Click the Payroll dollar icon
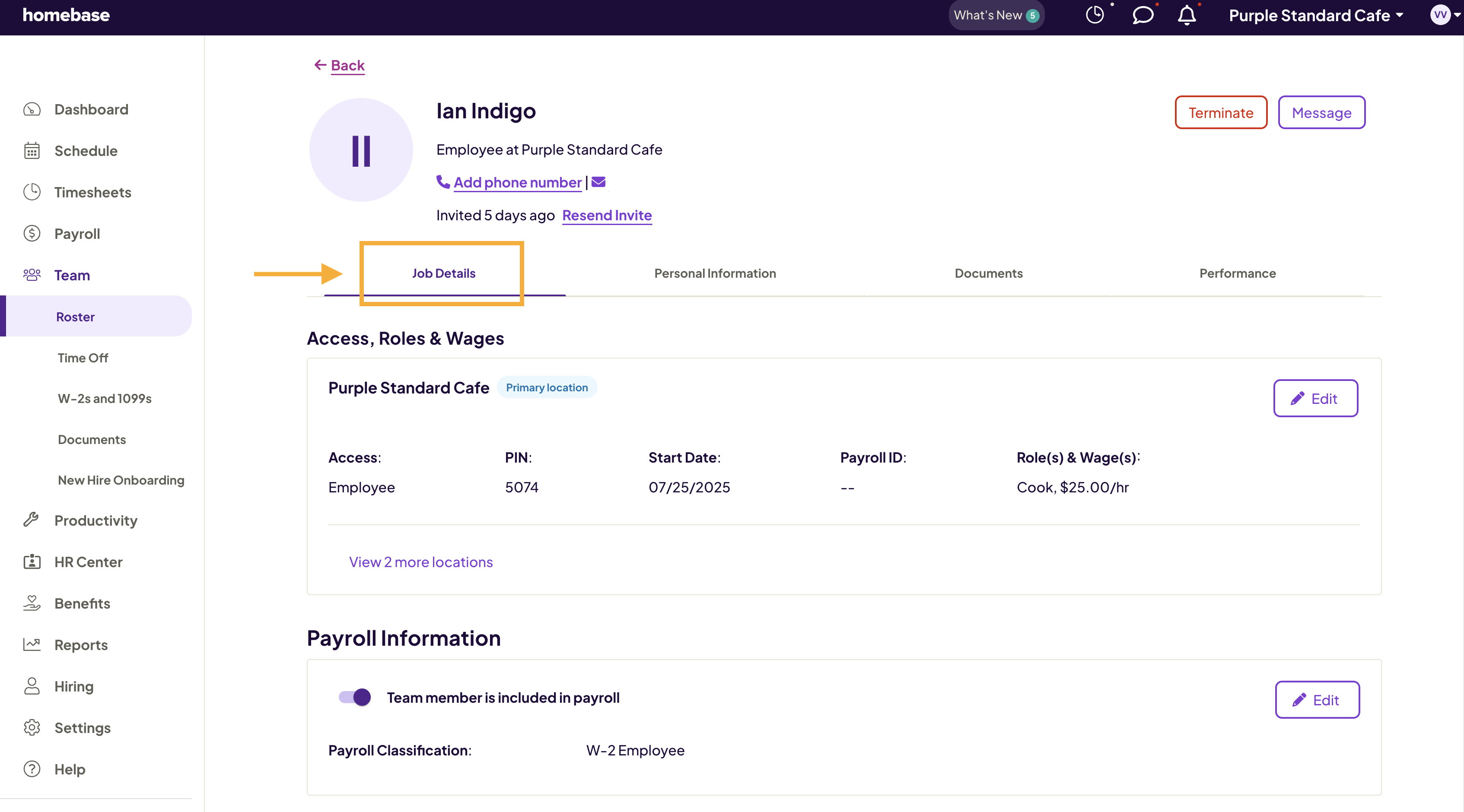The height and width of the screenshot is (812, 1464). 32,234
